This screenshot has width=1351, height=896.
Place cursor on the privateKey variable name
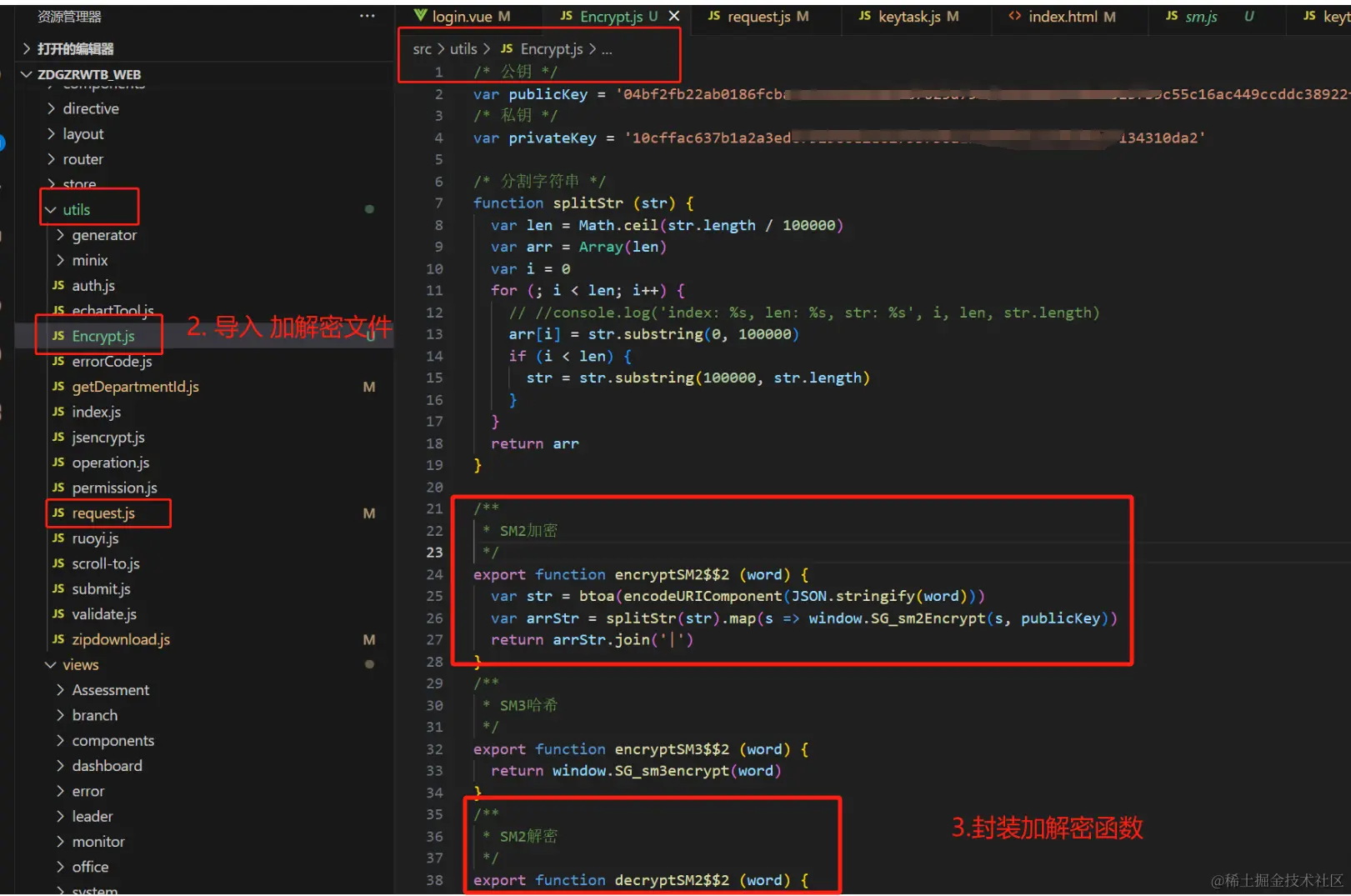point(553,138)
